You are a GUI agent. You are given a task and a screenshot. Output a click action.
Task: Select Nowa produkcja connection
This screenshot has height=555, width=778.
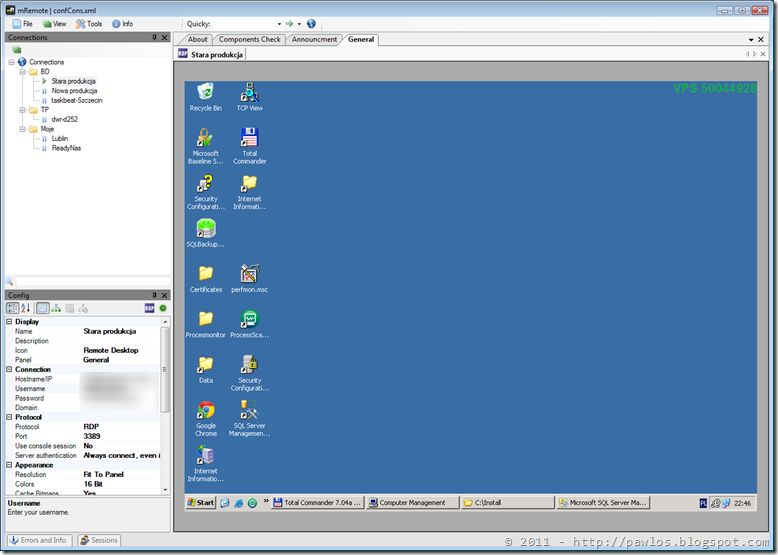[74, 91]
